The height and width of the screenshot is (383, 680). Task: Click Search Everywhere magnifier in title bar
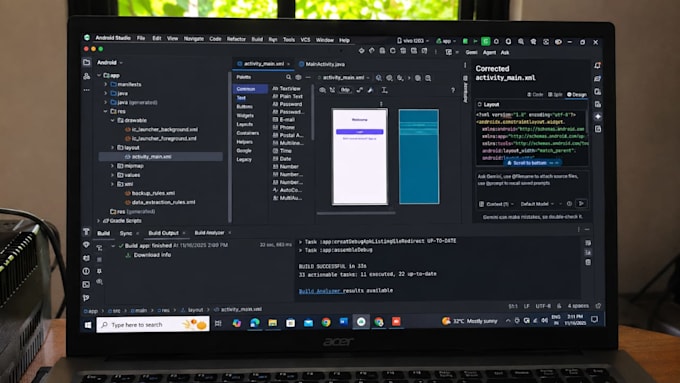[x=521, y=42]
